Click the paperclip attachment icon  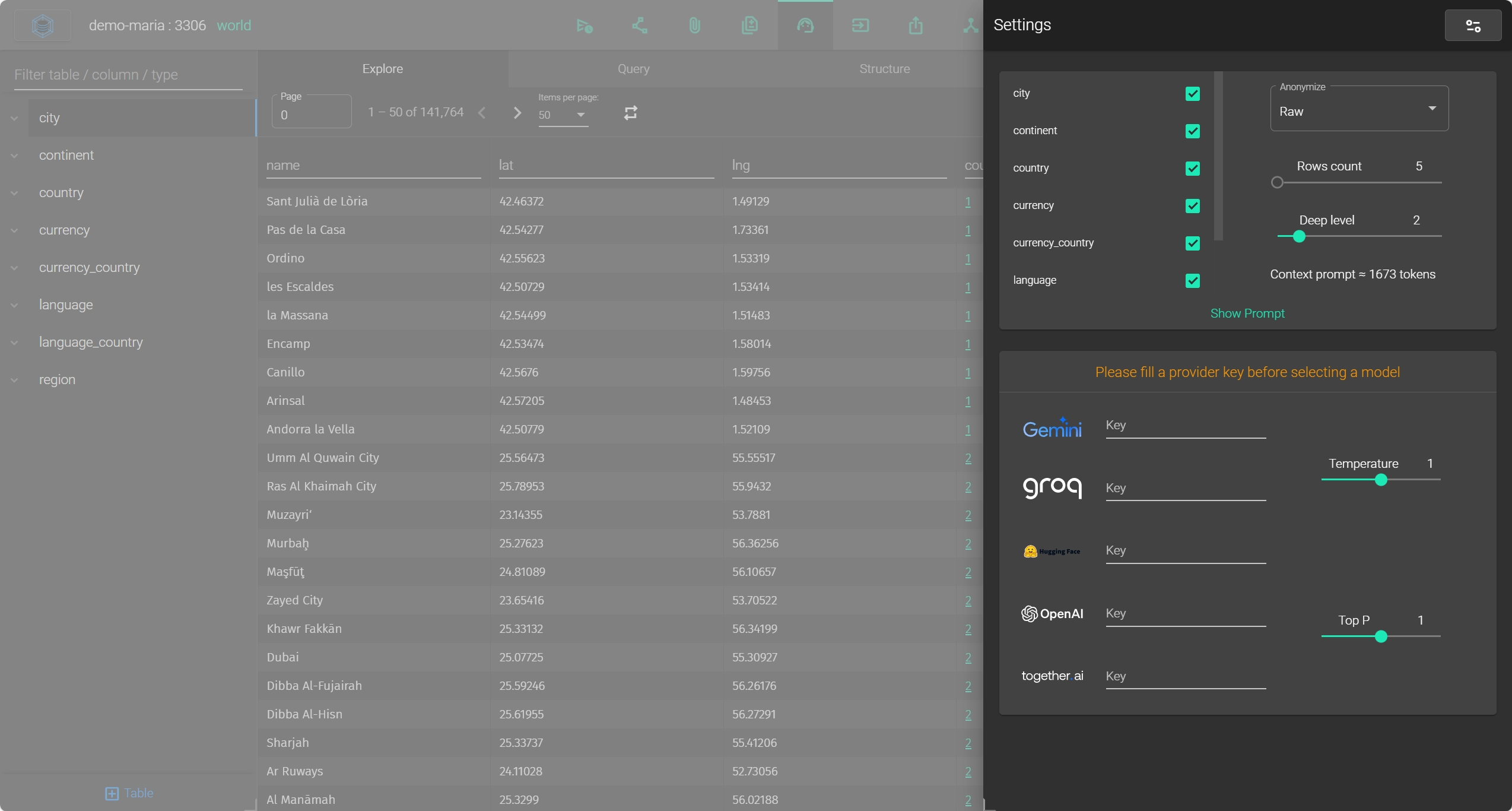694,26
